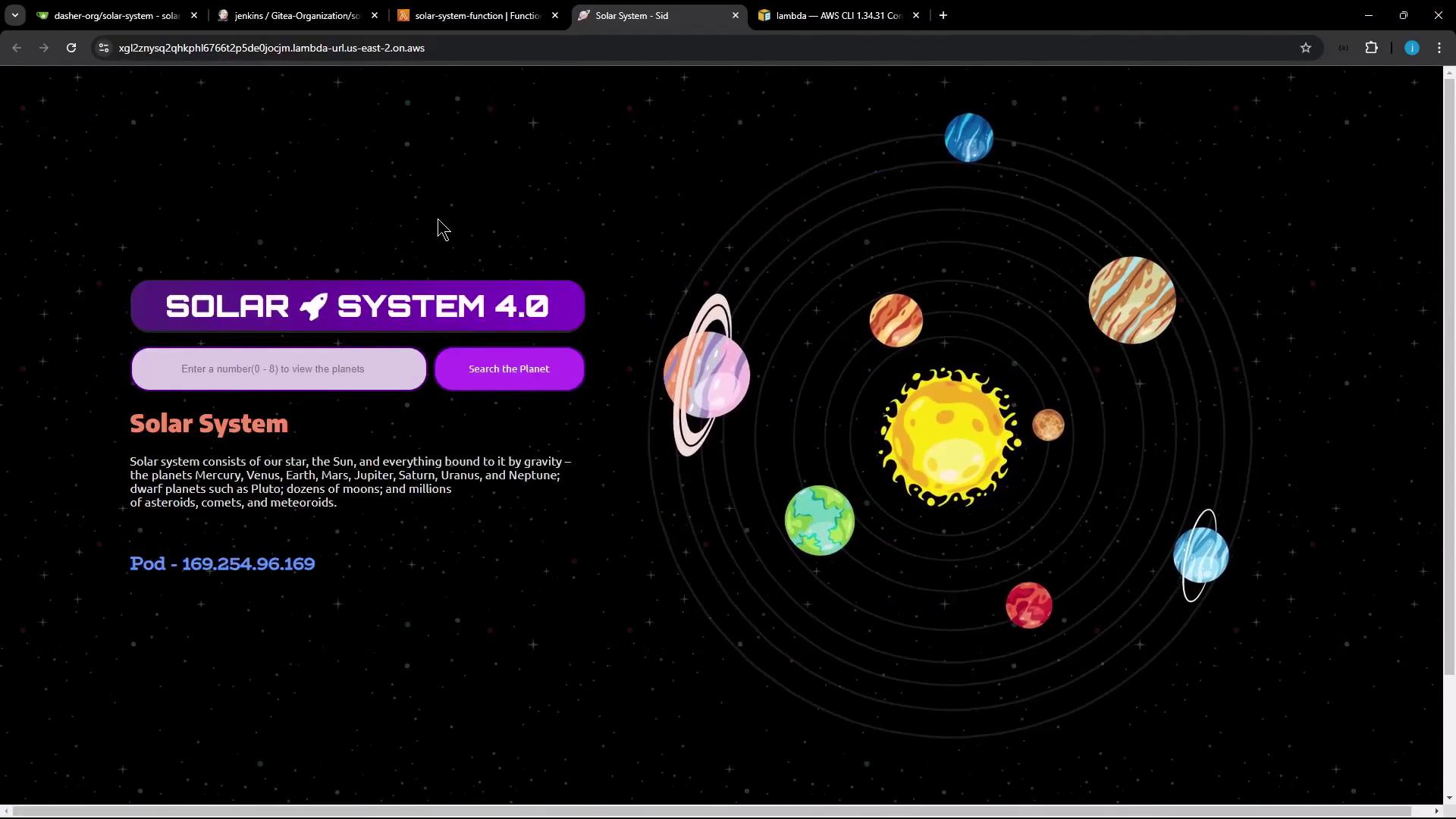Expand the tab search dropdown

tap(14, 15)
